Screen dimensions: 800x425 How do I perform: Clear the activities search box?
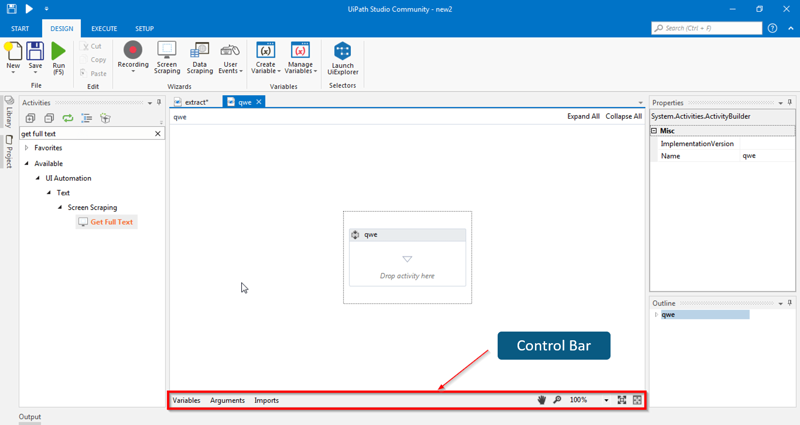158,134
